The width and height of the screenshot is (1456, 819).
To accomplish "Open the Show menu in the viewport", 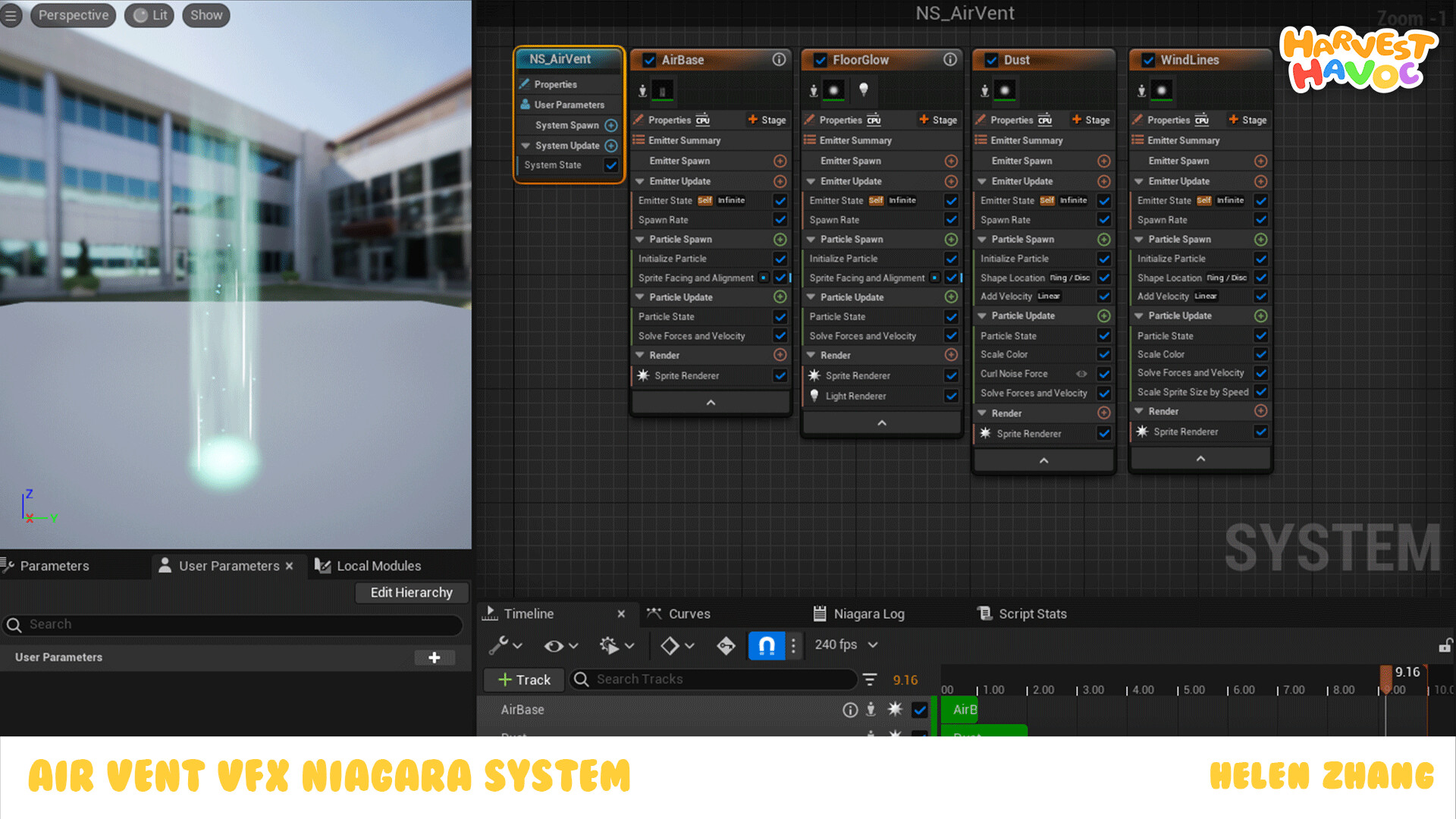I will click(x=206, y=14).
